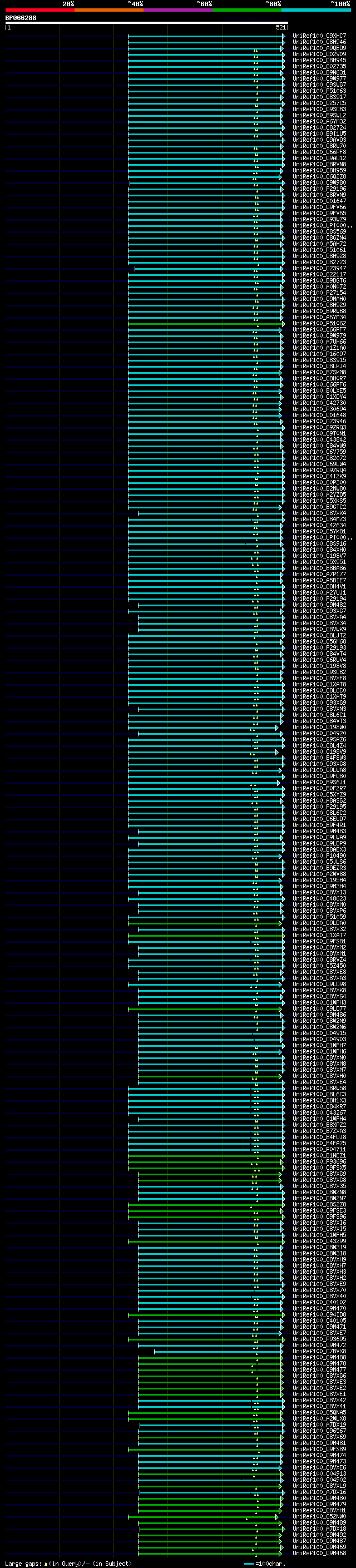Select hit UniRef100_Q66PF8
356x1568 pixels.
(x=319, y=151)
